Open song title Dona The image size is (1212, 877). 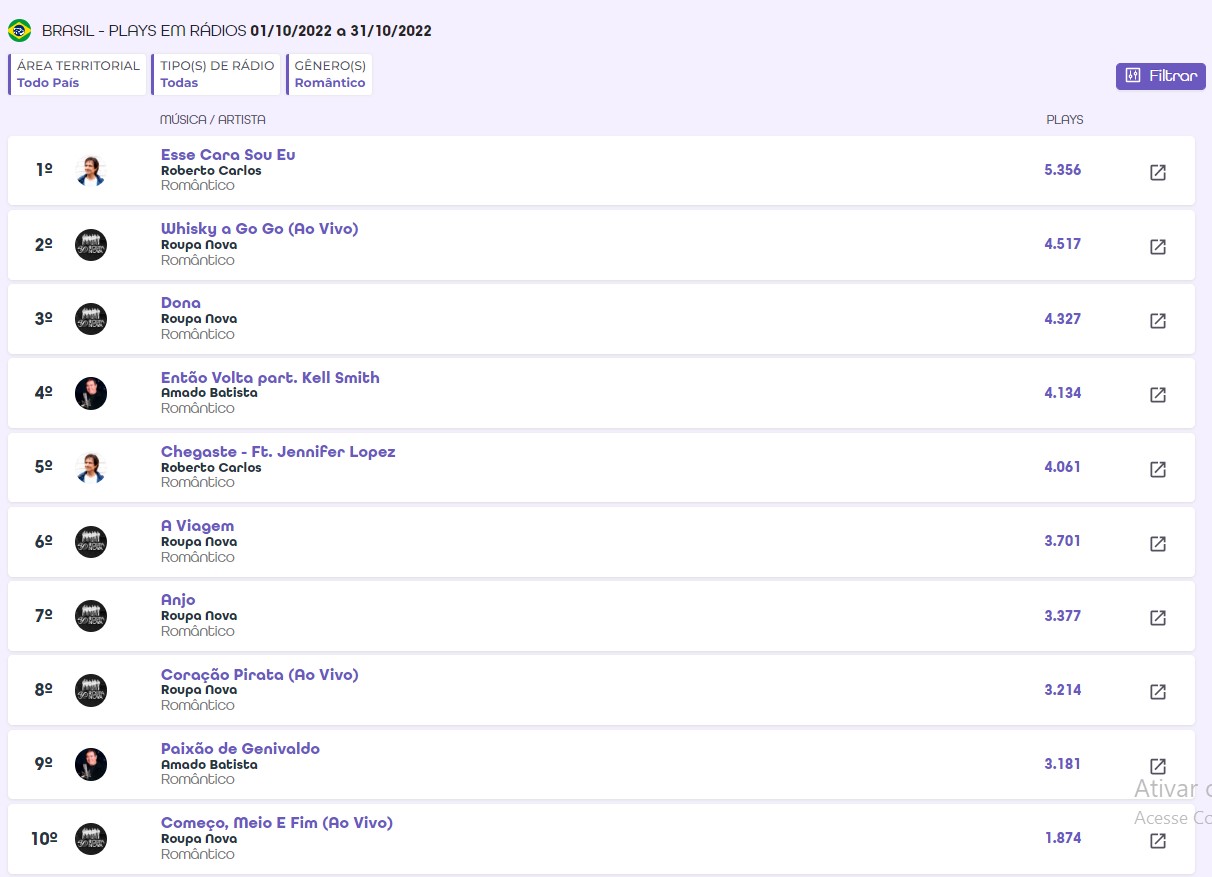(181, 303)
